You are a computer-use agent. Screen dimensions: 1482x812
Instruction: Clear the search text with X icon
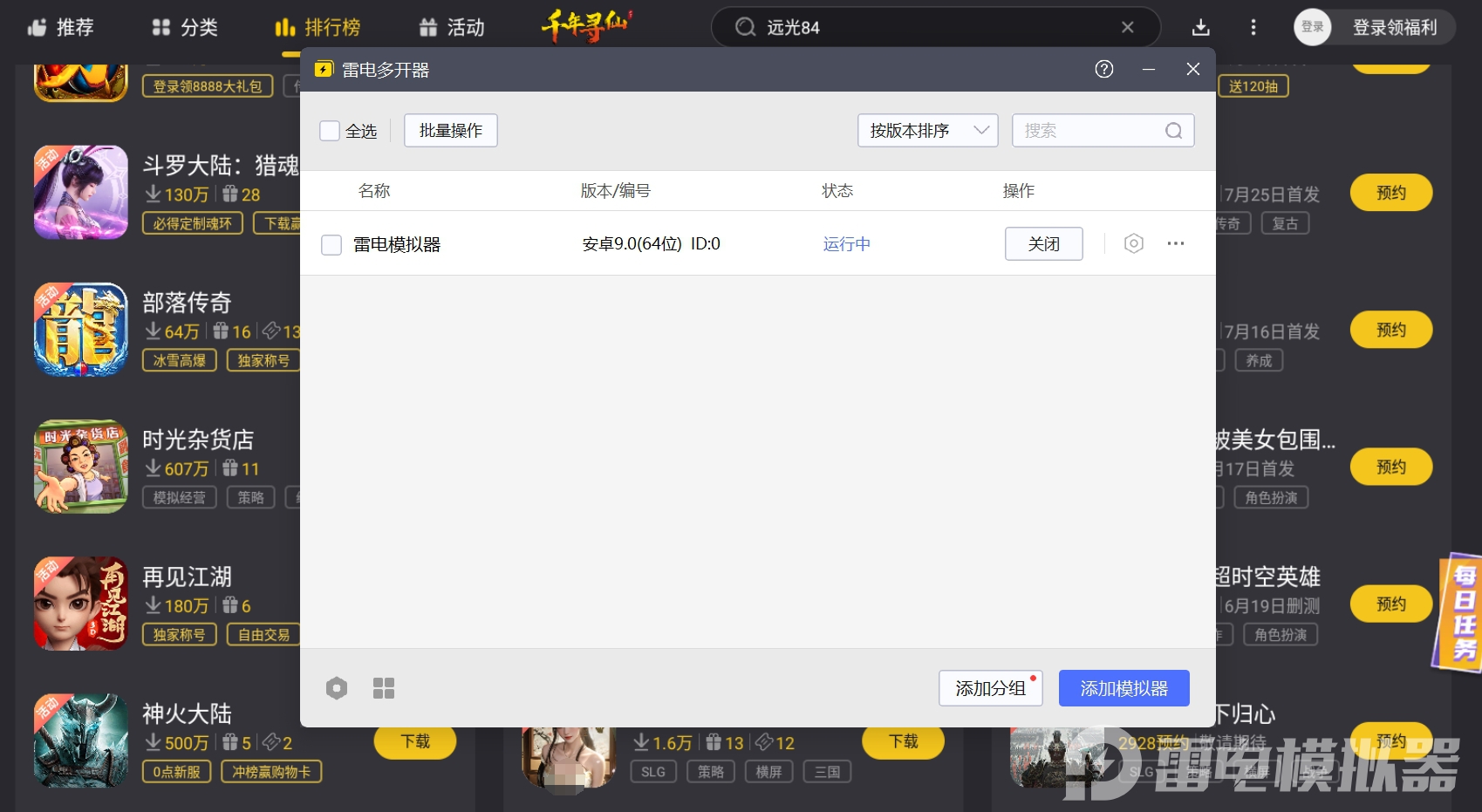pyautogui.click(x=1127, y=27)
